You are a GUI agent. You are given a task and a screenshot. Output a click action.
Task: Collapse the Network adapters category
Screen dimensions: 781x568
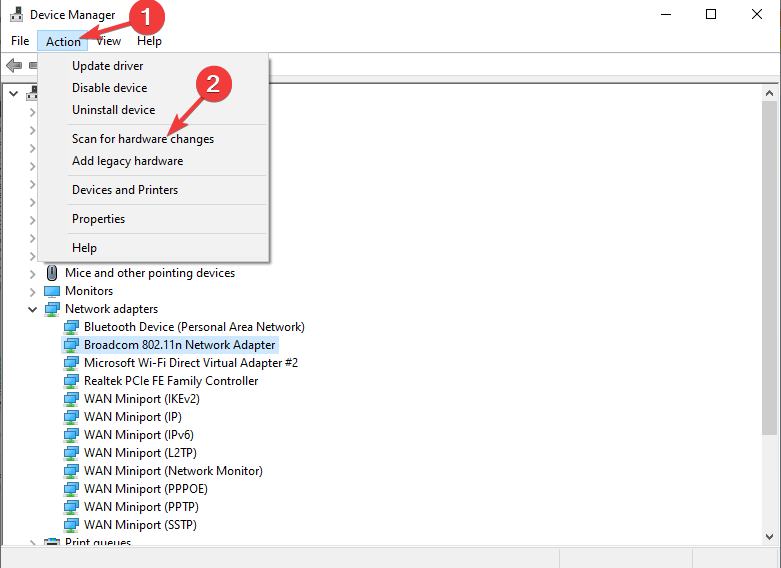[x=32, y=309]
